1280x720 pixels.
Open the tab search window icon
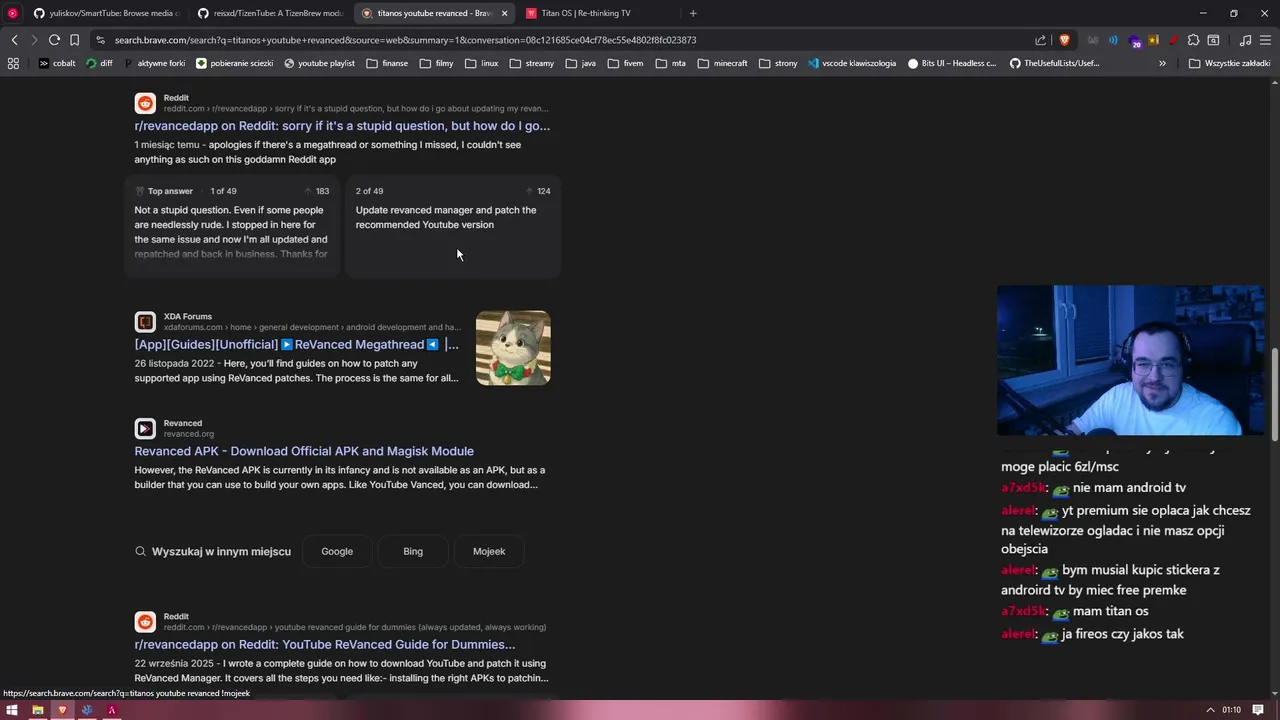(x=1213, y=40)
